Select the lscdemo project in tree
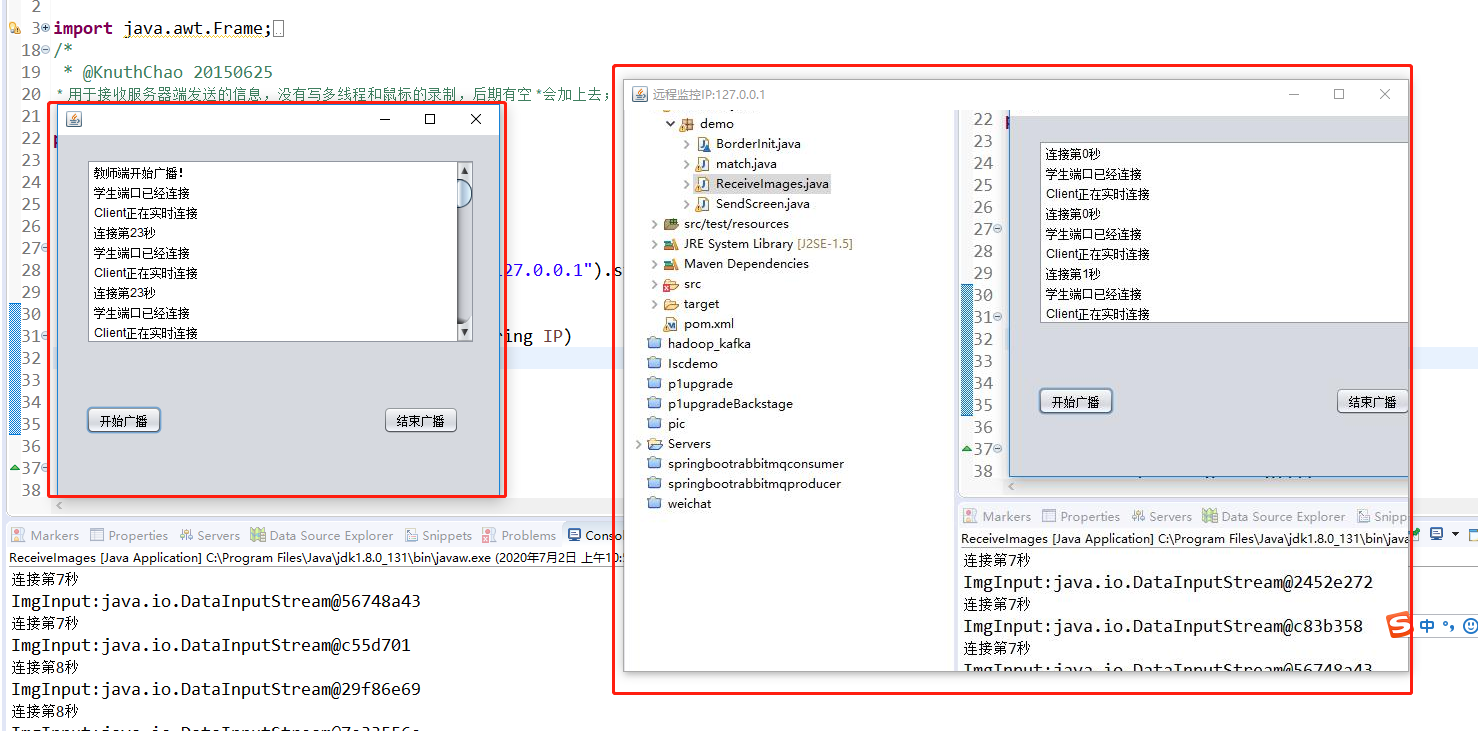Image resolution: width=1478 pixels, height=731 pixels. point(693,364)
